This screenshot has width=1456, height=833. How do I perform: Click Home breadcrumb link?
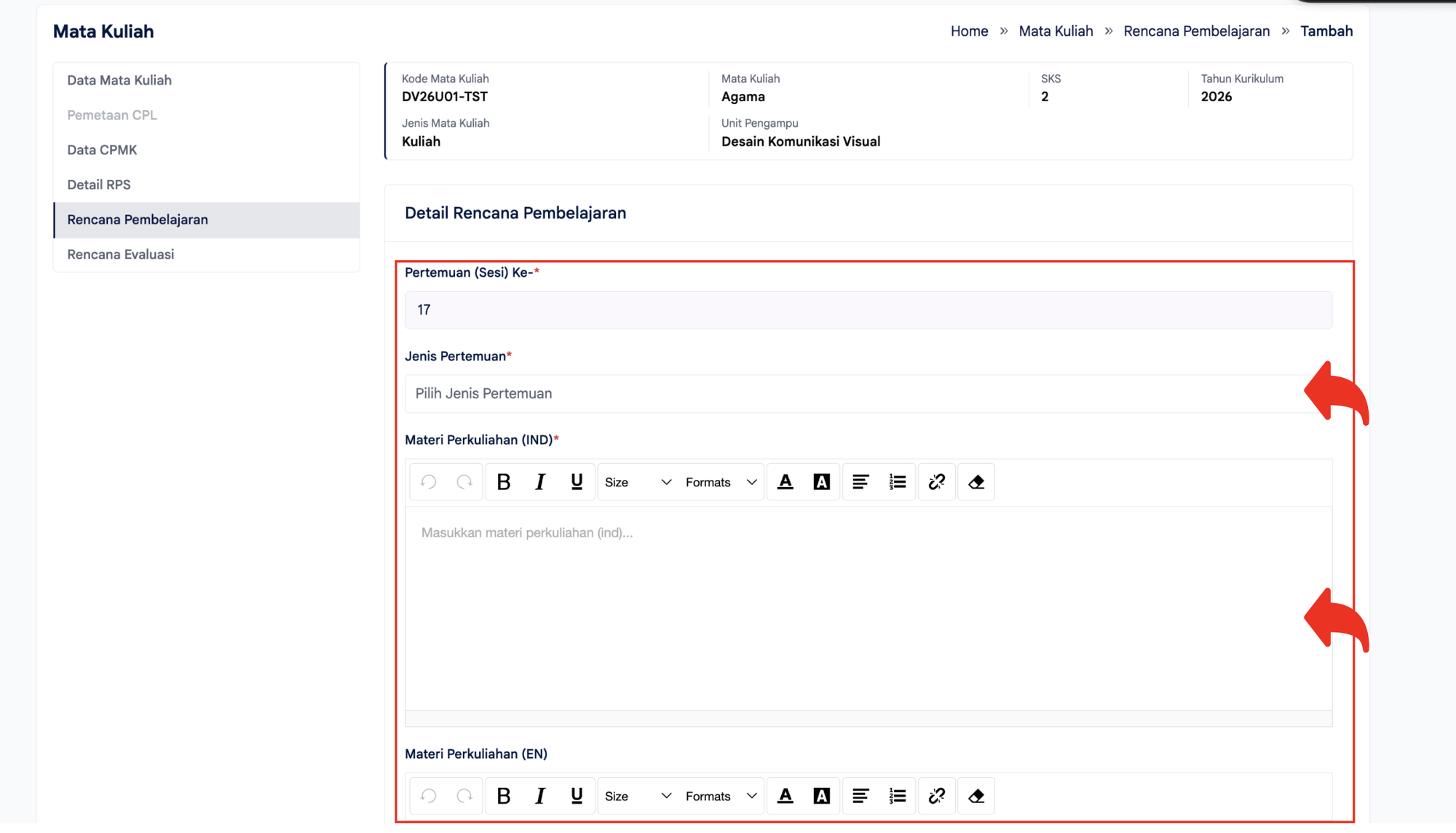coord(969,31)
